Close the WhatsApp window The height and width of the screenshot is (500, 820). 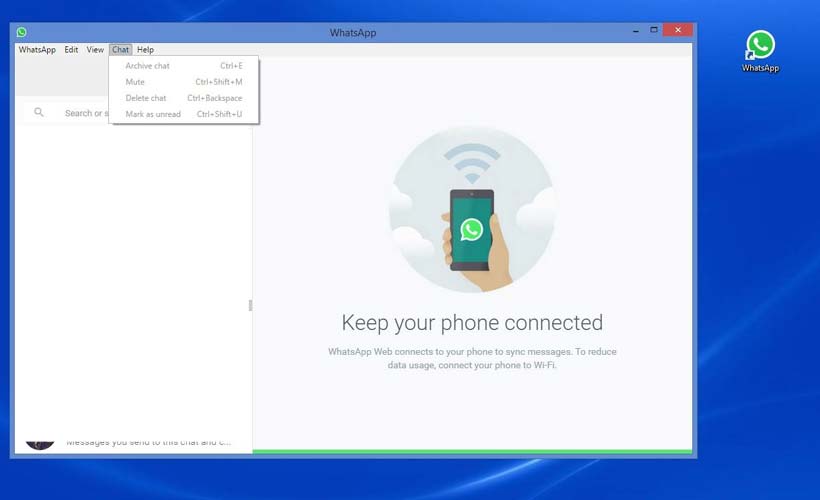[678, 30]
